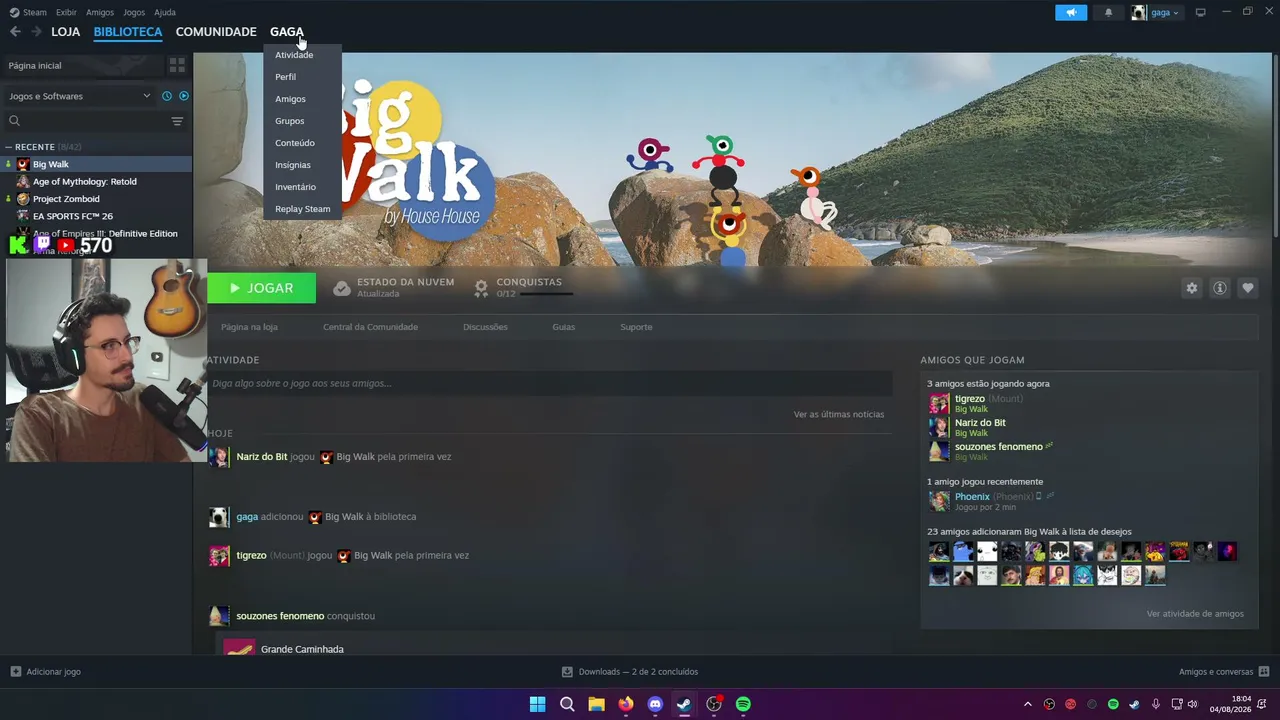Click the Página inicial button

(82, 65)
